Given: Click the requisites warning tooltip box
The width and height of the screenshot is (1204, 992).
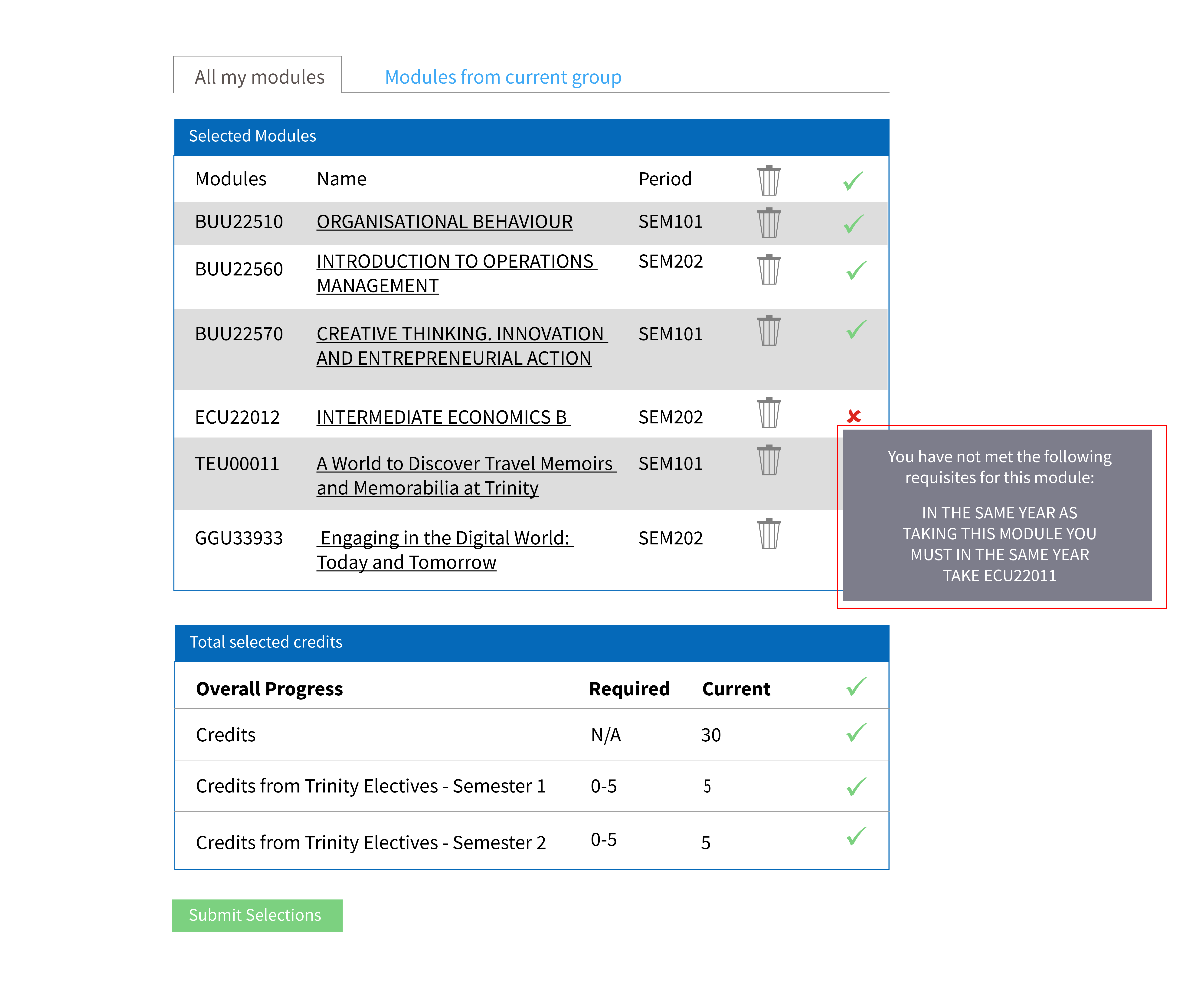Looking at the screenshot, I should click(997, 515).
